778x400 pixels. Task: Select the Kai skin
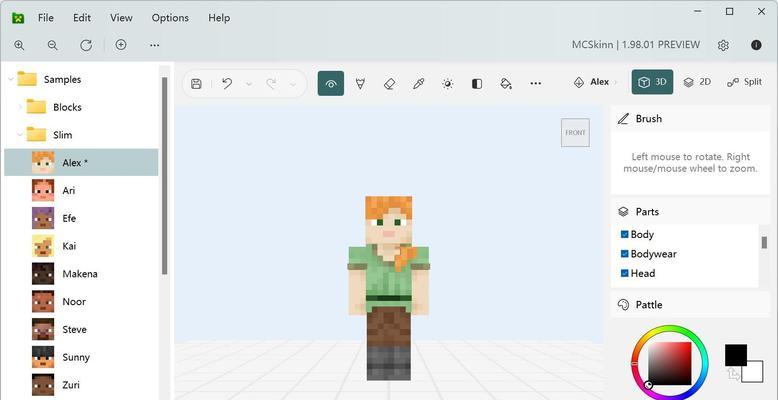tap(81, 246)
